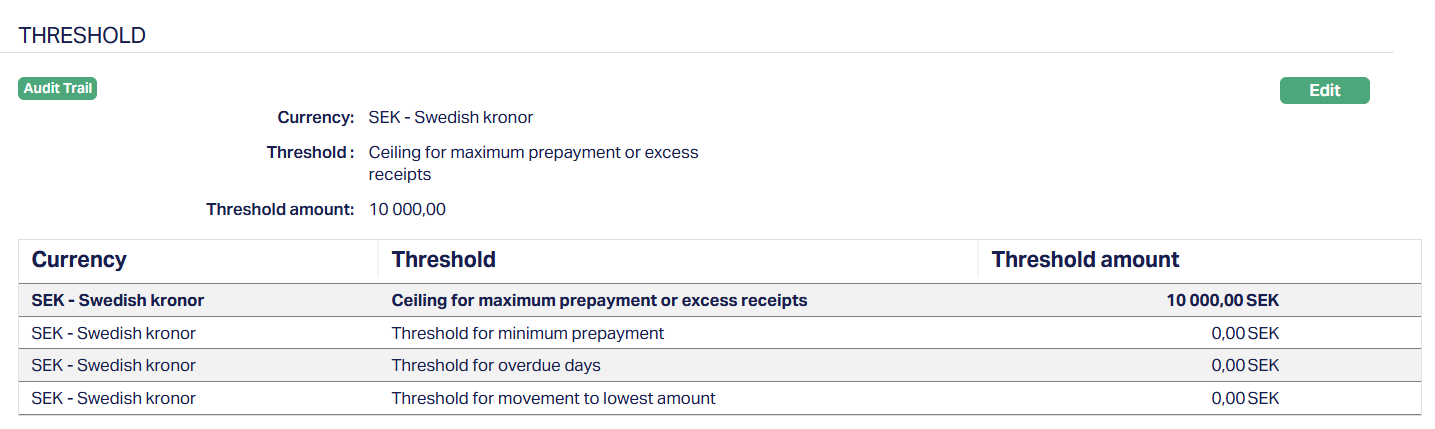Select the Threshold for minimum prepayment row

point(527,333)
